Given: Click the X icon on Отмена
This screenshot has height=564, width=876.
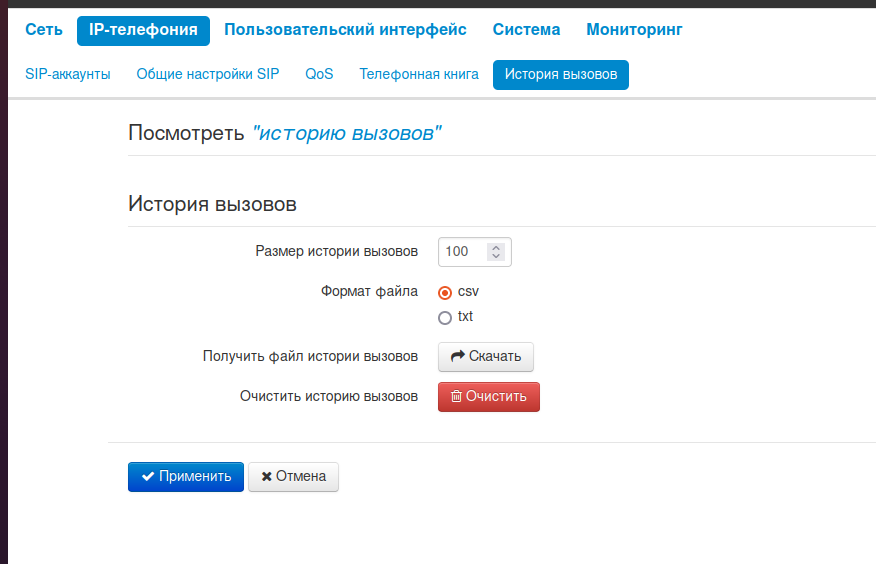Looking at the screenshot, I should [x=267, y=477].
